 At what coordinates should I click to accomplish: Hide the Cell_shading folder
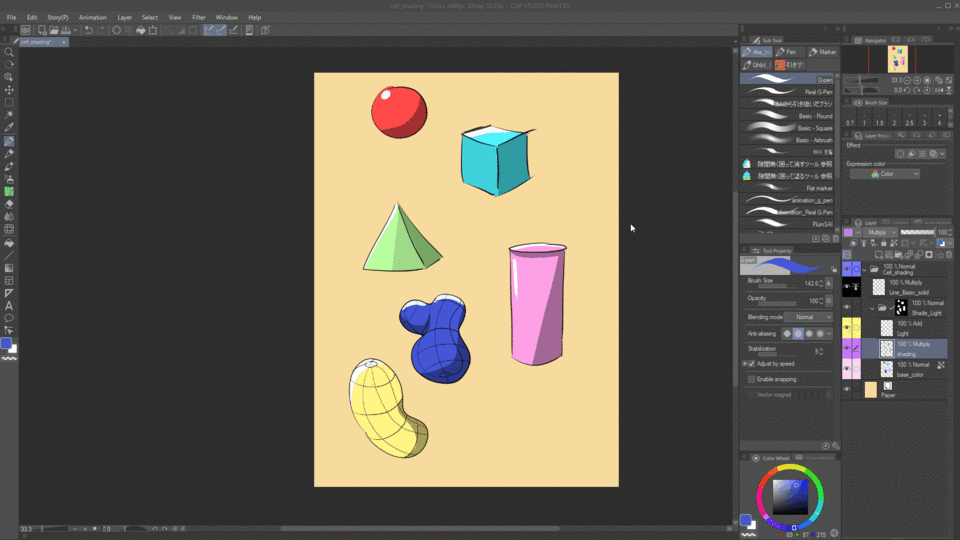(x=847, y=269)
